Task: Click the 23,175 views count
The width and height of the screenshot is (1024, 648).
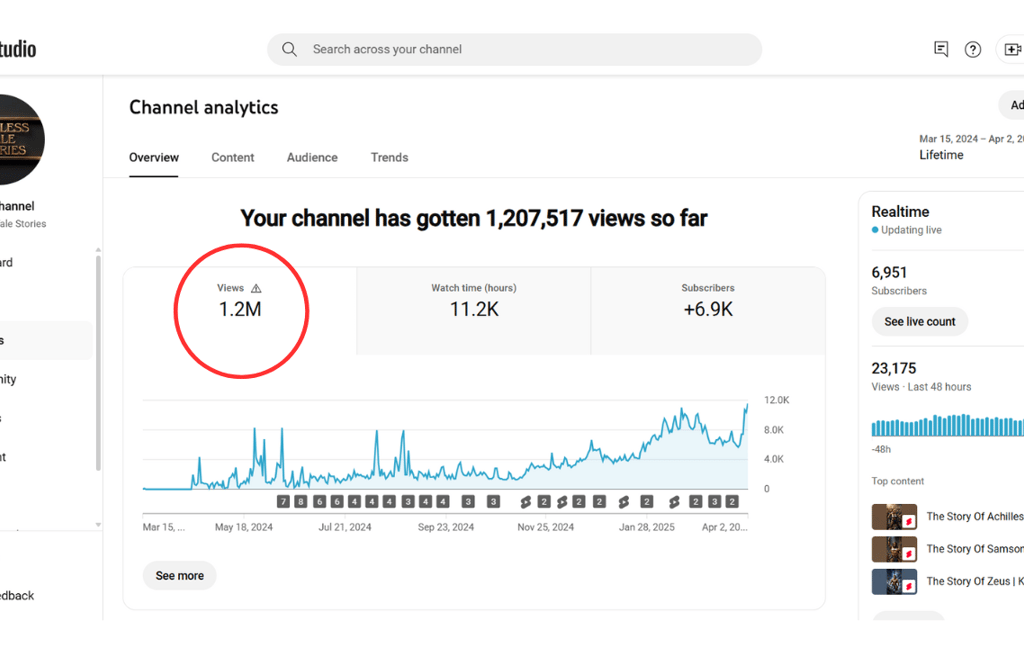Action: [893, 368]
